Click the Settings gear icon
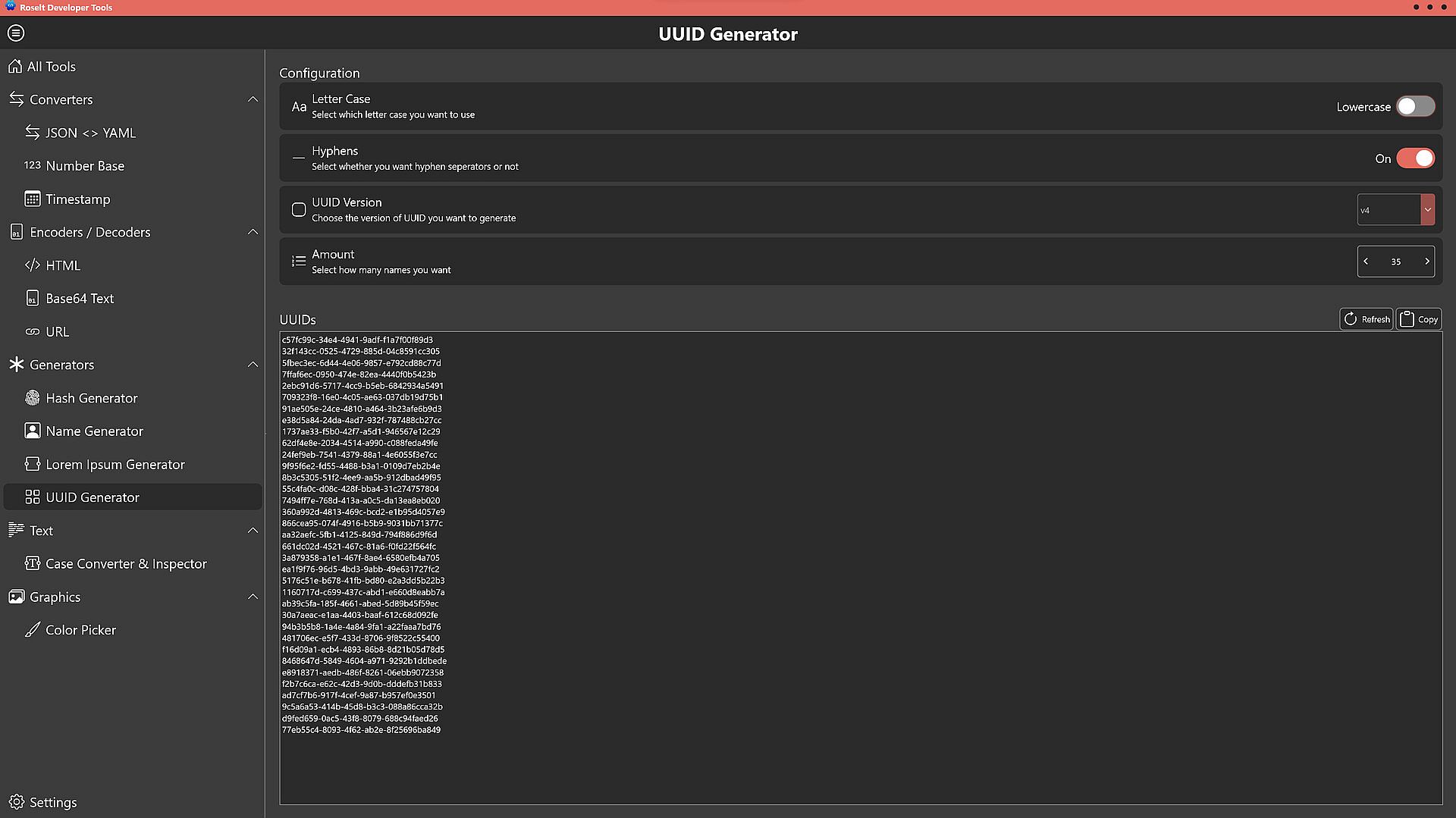 click(x=17, y=802)
